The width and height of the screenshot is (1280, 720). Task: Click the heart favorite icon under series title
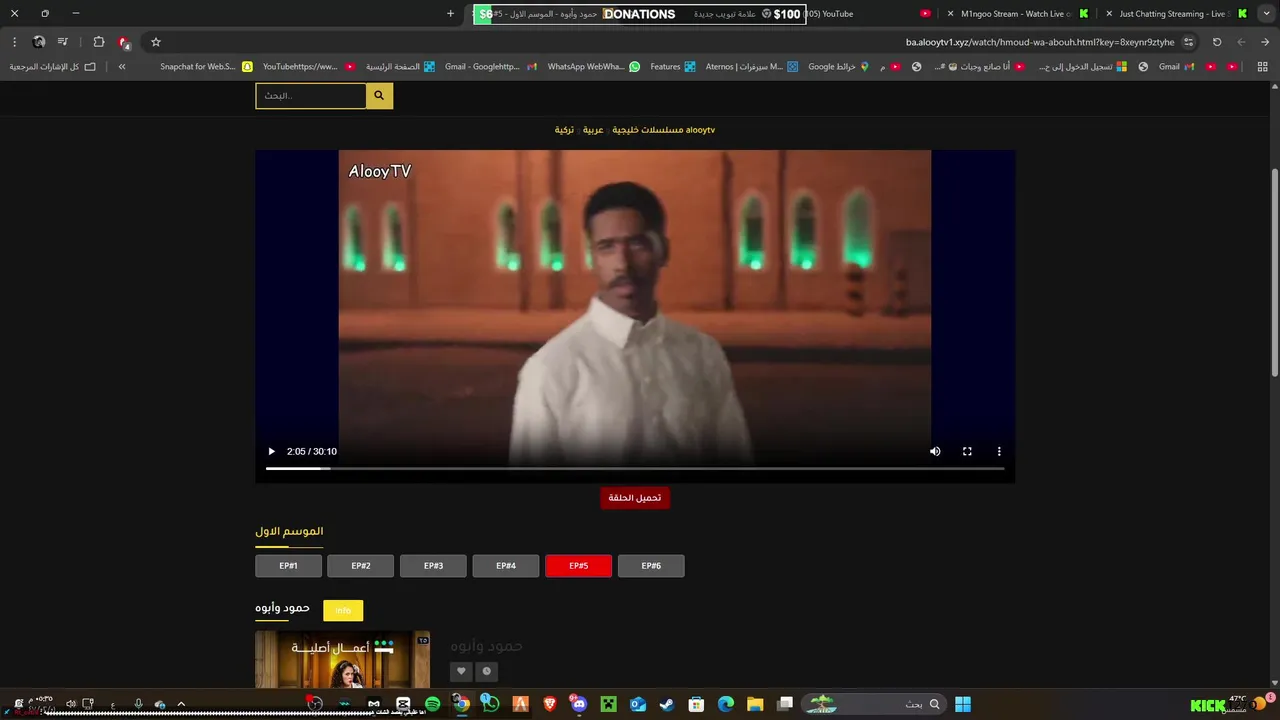tap(461, 672)
